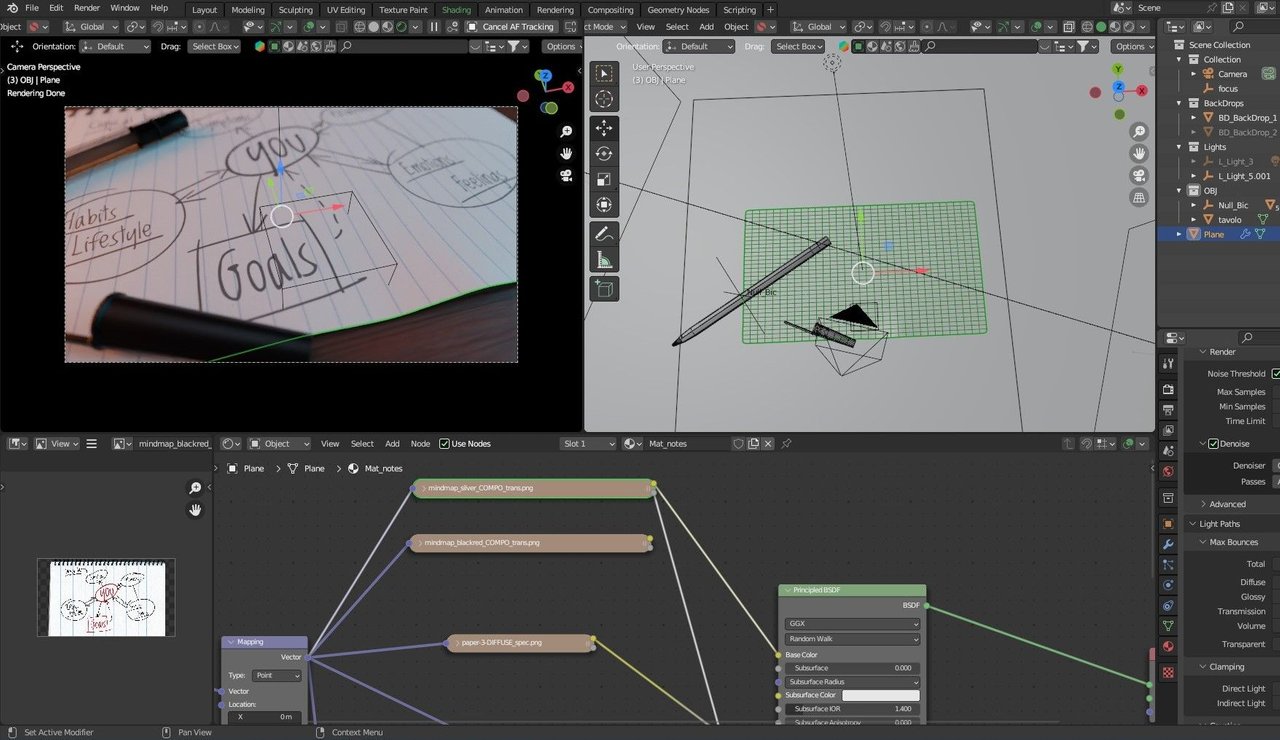1280x740 pixels.
Task: Select the Annotate tool
Action: [604, 234]
